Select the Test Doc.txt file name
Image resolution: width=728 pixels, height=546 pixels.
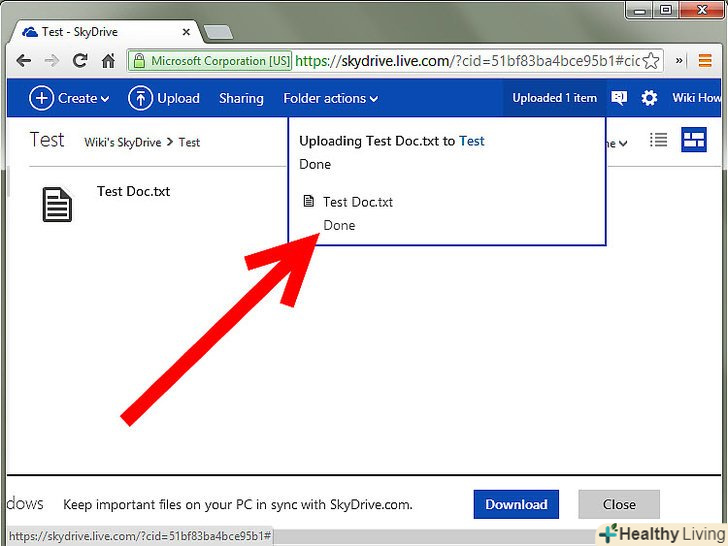[133, 191]
